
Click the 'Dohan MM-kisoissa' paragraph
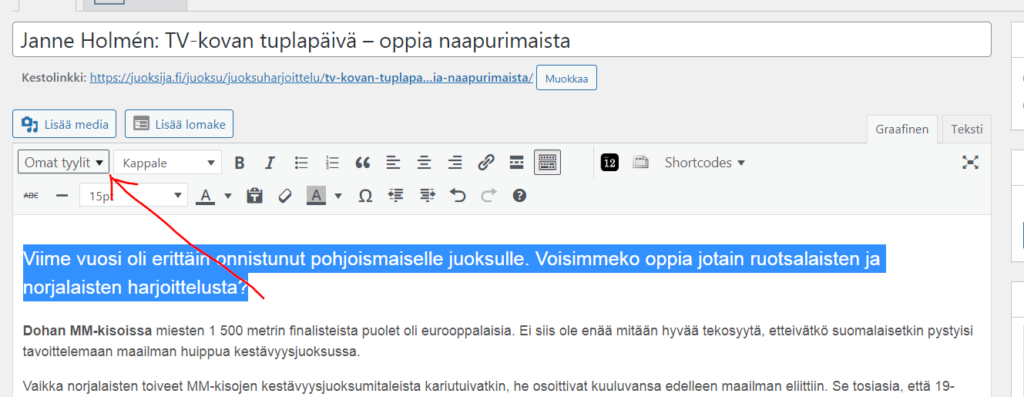coord(498,341)
